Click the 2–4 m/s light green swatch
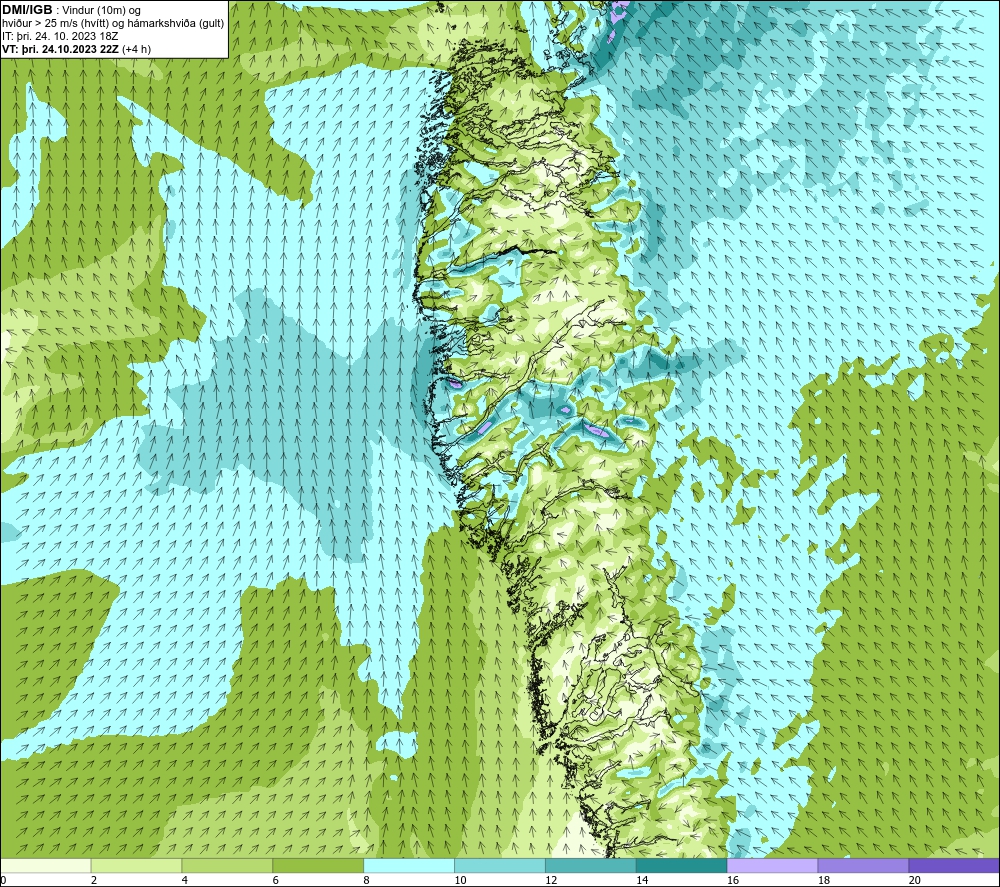 [136, 865]
